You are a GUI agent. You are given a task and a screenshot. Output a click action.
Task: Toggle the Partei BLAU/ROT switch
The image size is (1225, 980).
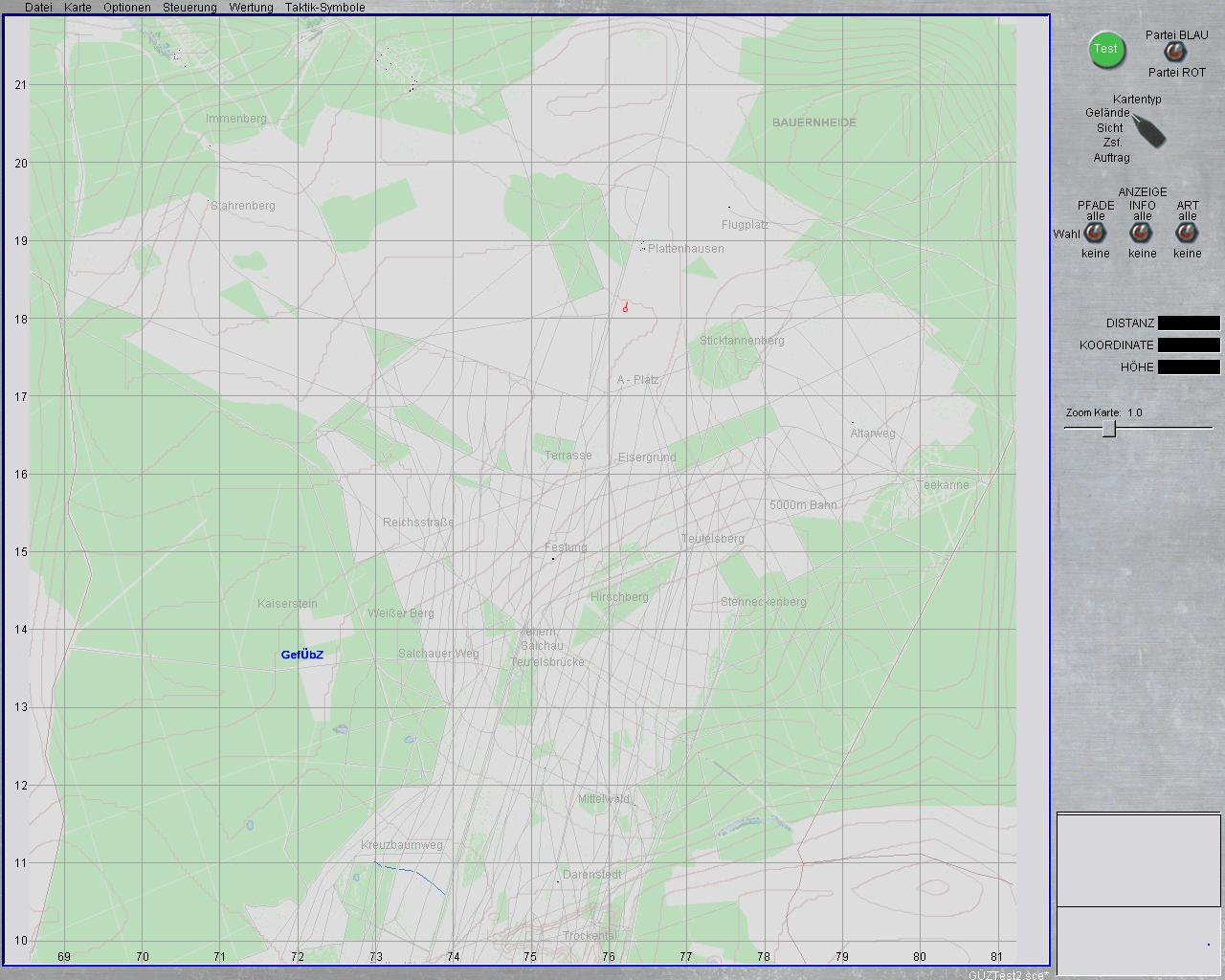pos(1174,53)
